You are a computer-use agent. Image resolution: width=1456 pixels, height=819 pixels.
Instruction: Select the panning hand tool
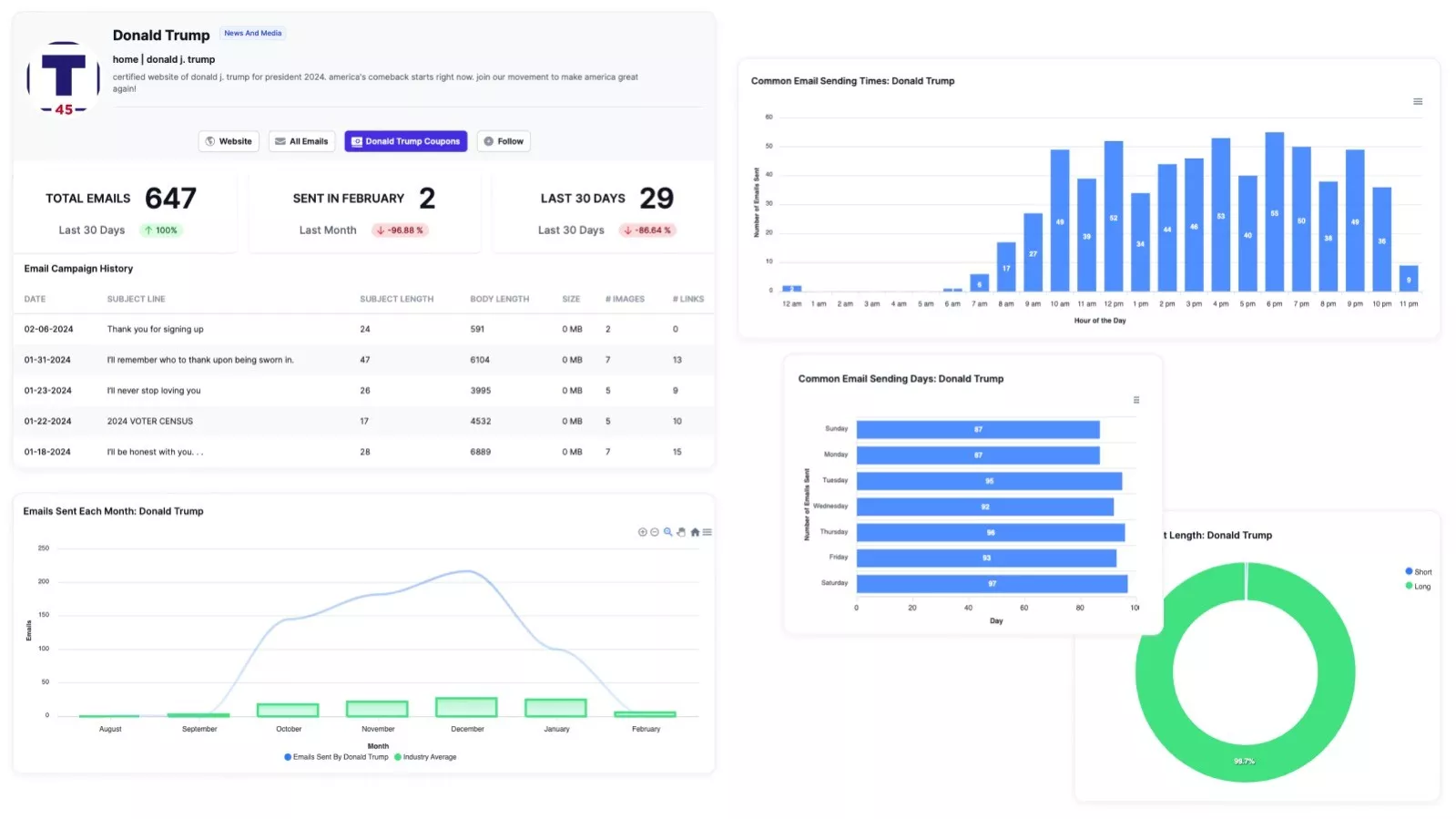point(681,532)
